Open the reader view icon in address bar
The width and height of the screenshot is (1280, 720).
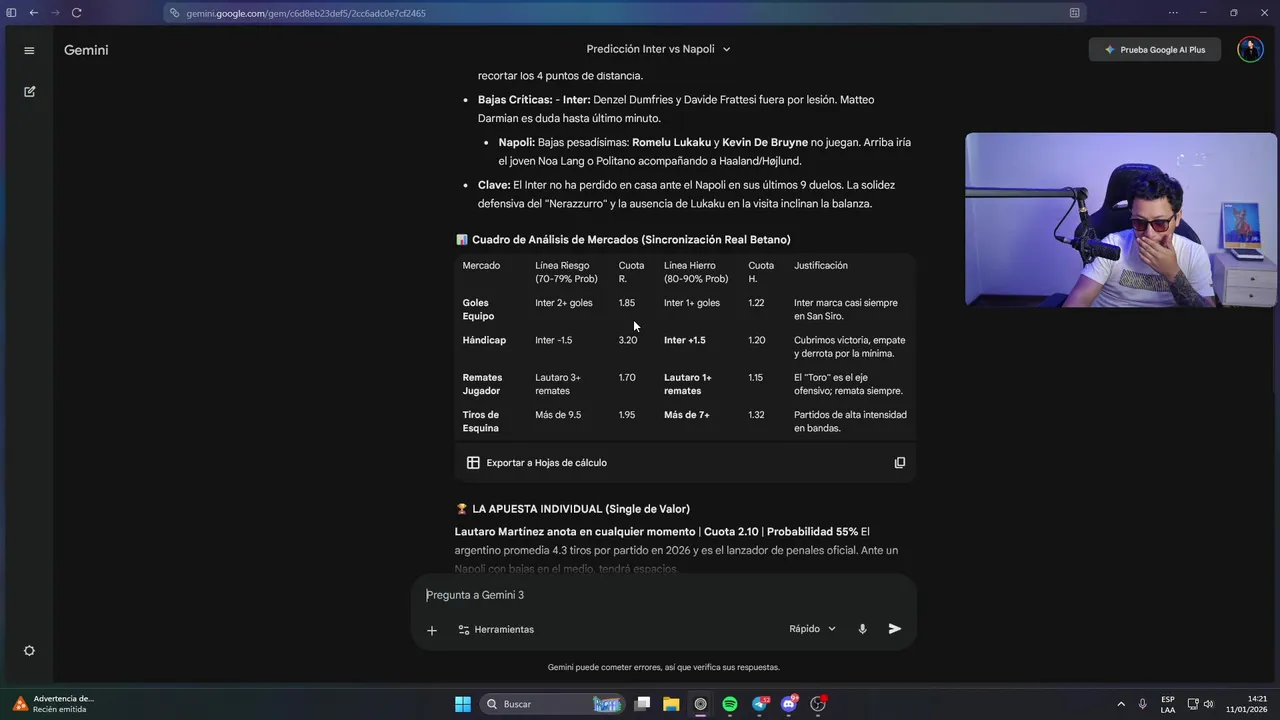[x=1074, y=13]
